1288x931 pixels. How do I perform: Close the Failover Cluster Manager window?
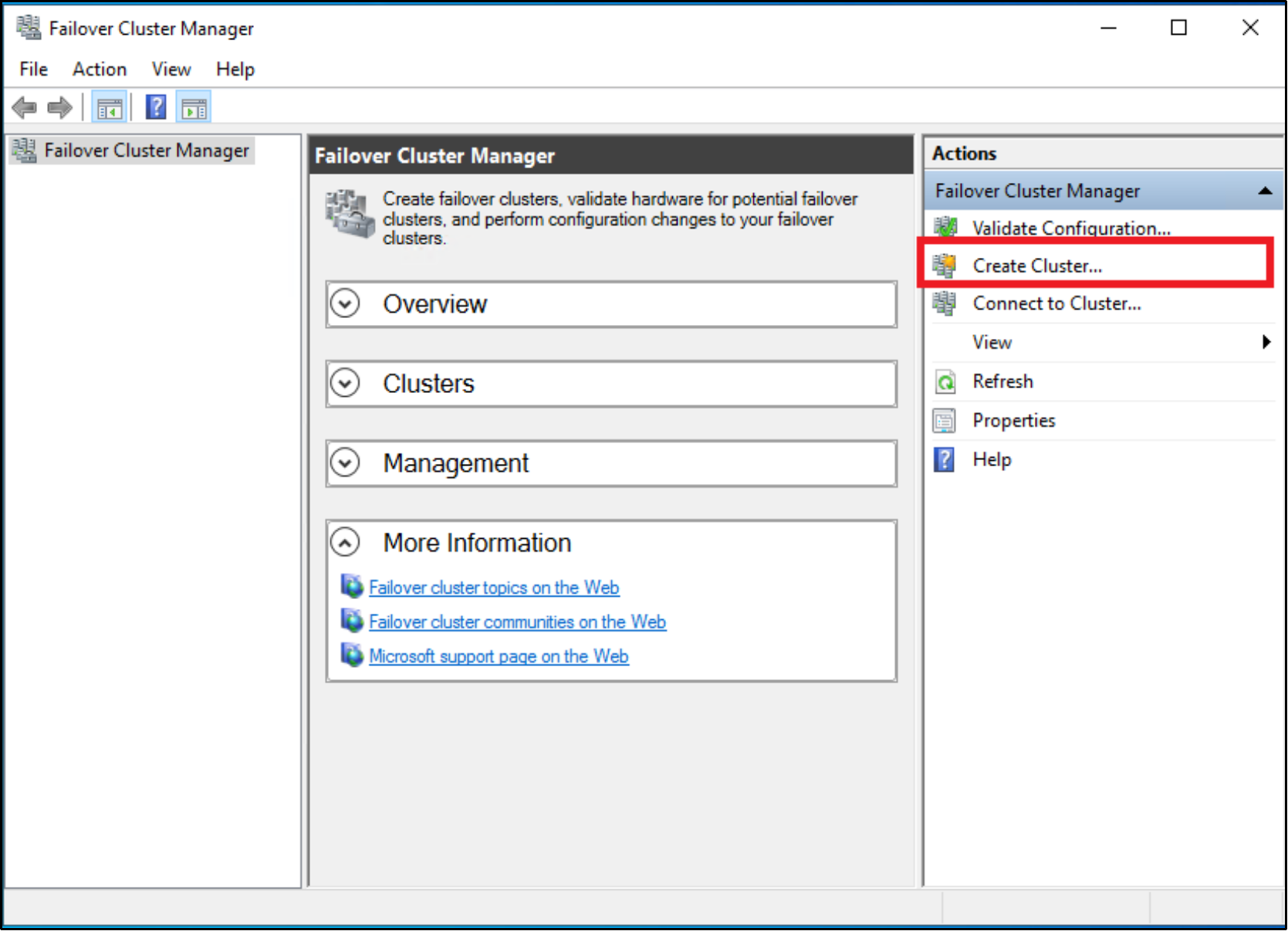coord(1250,28)
